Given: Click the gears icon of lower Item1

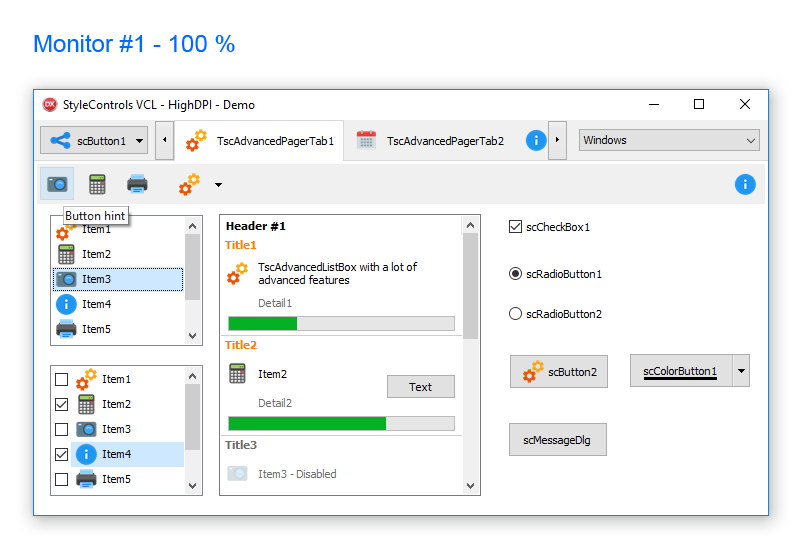Looking at the screenshot, I should (86, 380).
